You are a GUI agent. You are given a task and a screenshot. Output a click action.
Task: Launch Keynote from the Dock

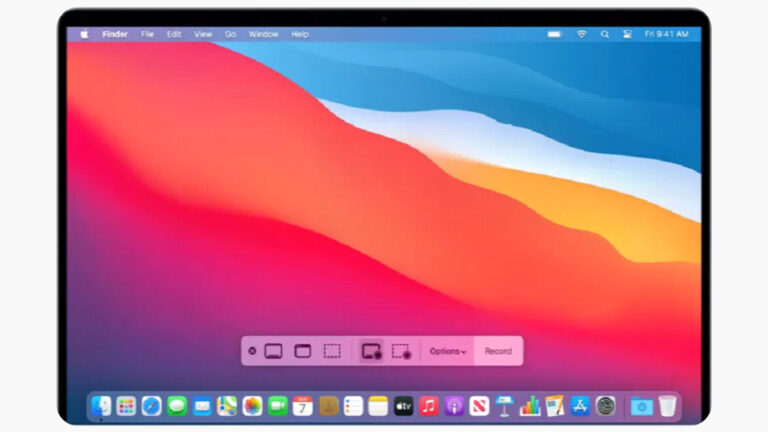tap(504, 406)
